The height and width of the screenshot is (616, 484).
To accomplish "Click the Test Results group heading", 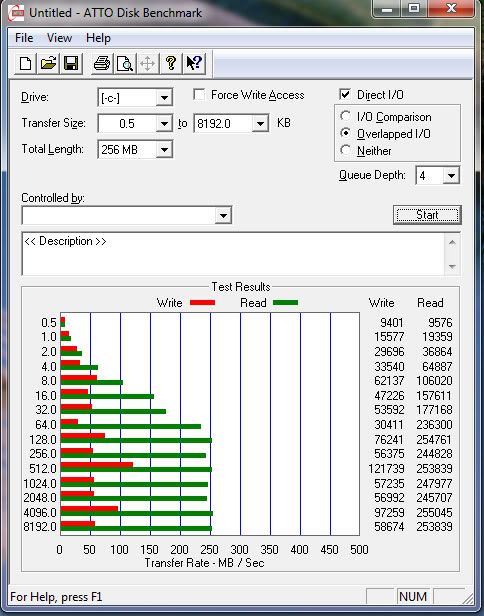I will pyautogui.click(x=241, y=287).
